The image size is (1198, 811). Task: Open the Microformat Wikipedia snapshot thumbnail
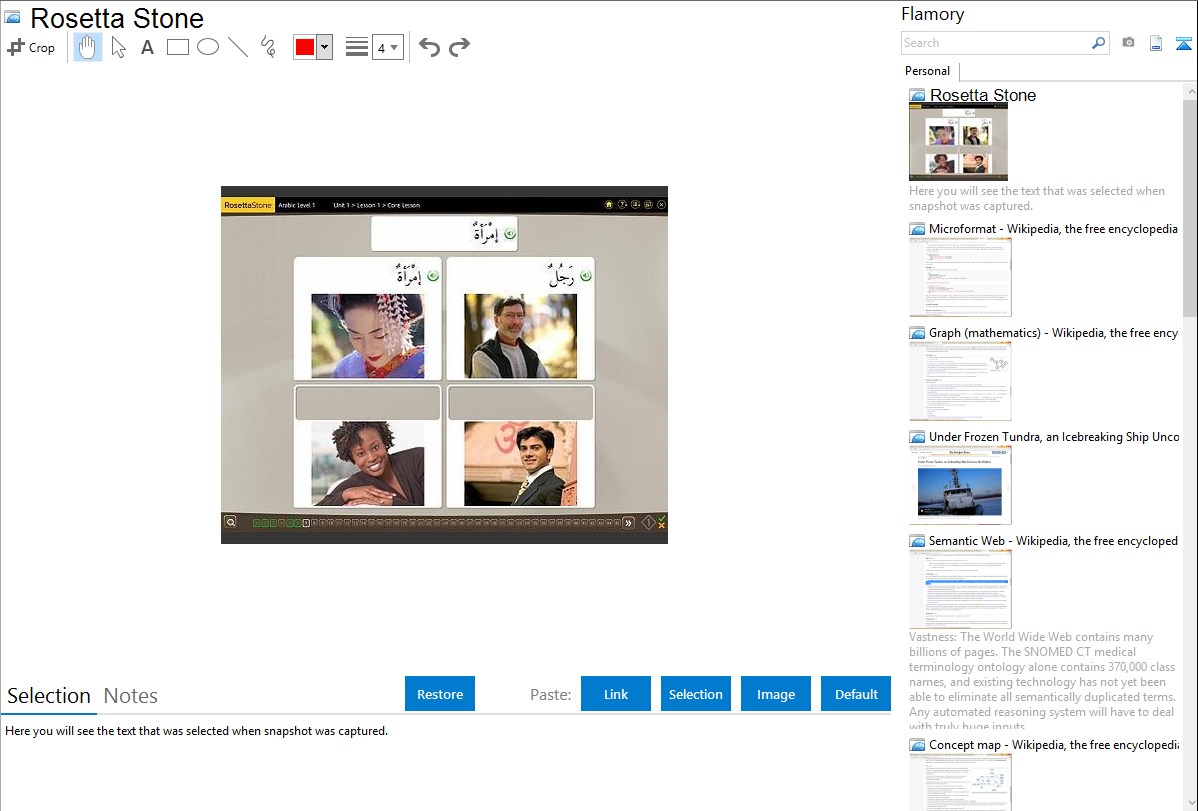(x=960, y=277)
